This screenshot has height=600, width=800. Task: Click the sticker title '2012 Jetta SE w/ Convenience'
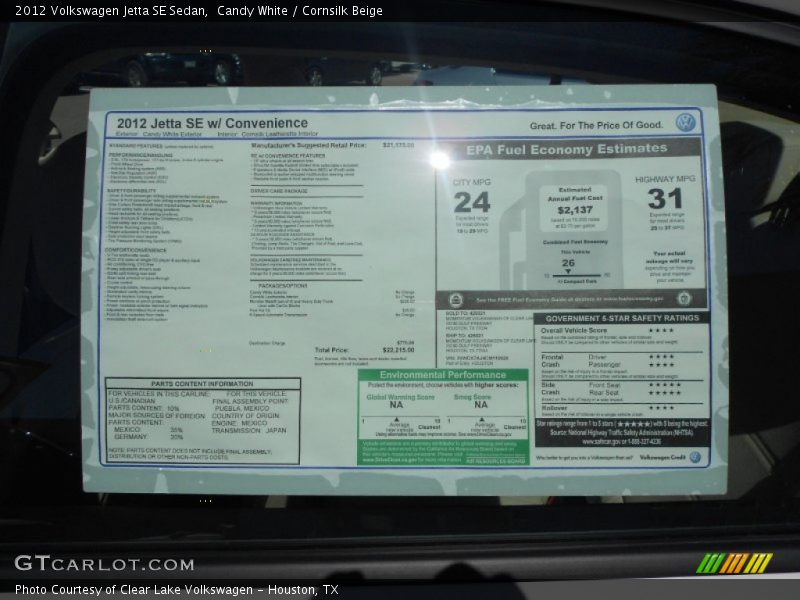click(212, 123)
